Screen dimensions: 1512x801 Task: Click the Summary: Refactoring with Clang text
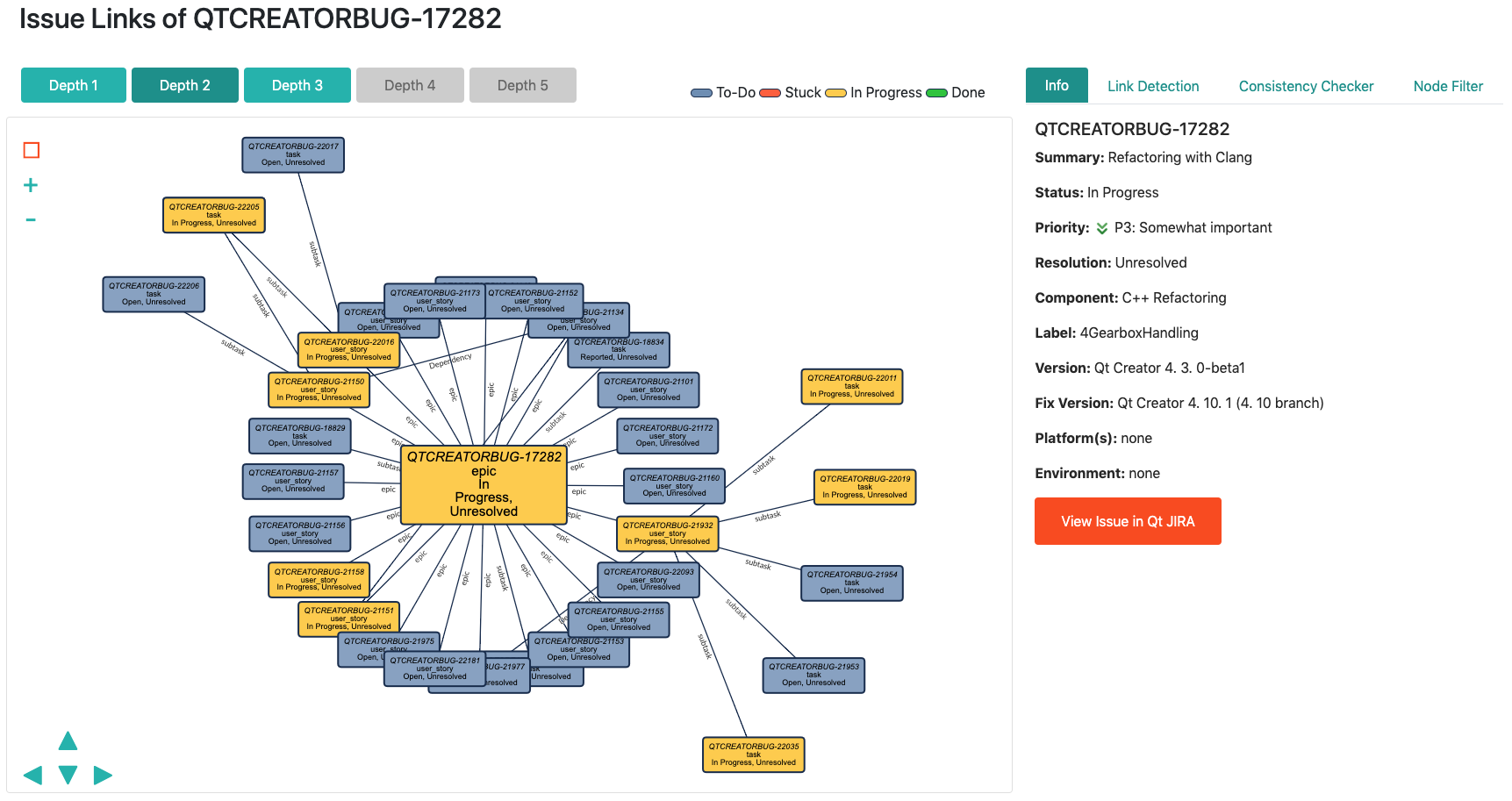pos(1143,158)
